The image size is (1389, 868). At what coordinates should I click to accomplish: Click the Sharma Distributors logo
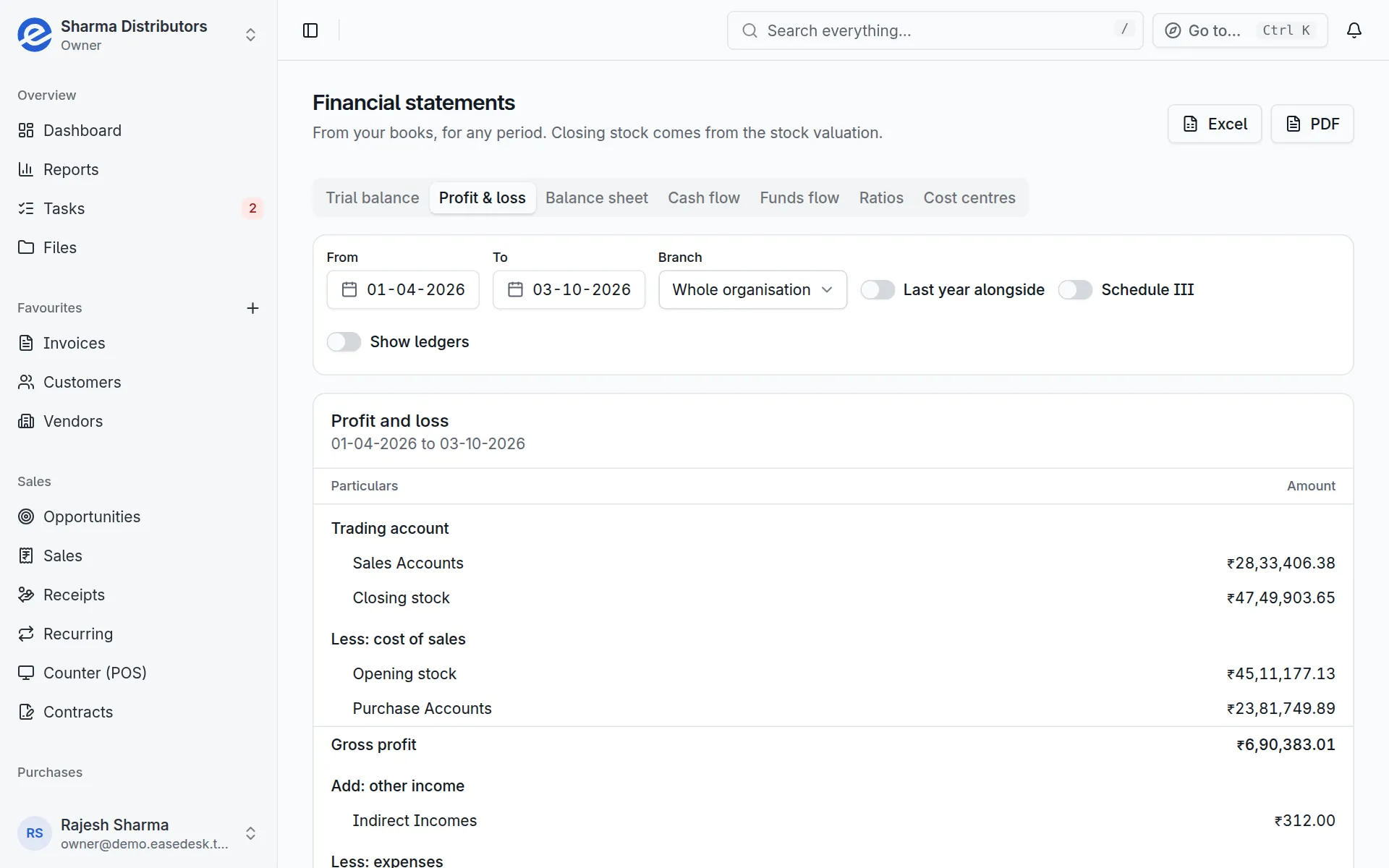click(x=35, y=35)
